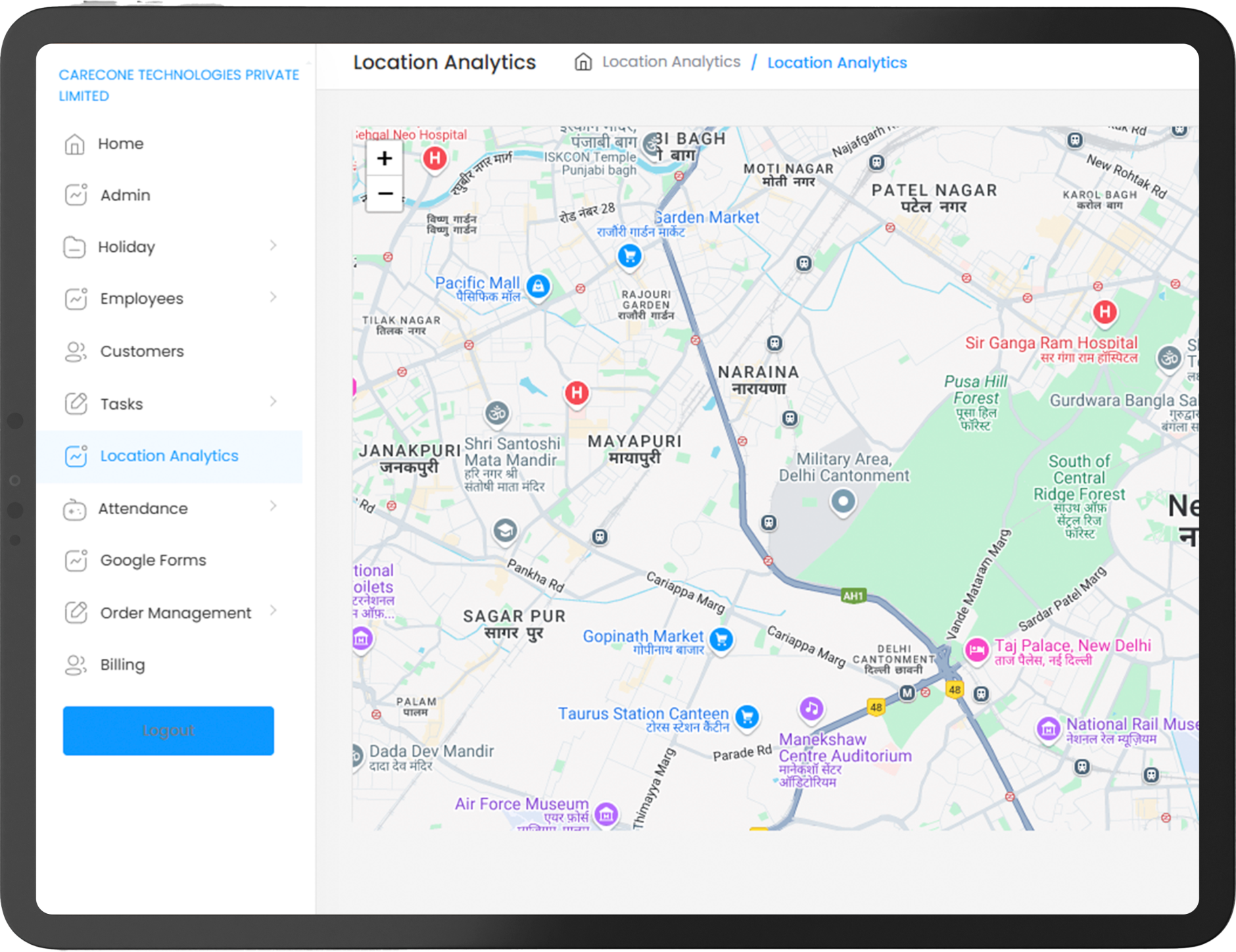The height and width of the screenshot is (952, 1236).
Task: Click the ISKCON Temple Punjabi bagh label
Action: (590, 164)
